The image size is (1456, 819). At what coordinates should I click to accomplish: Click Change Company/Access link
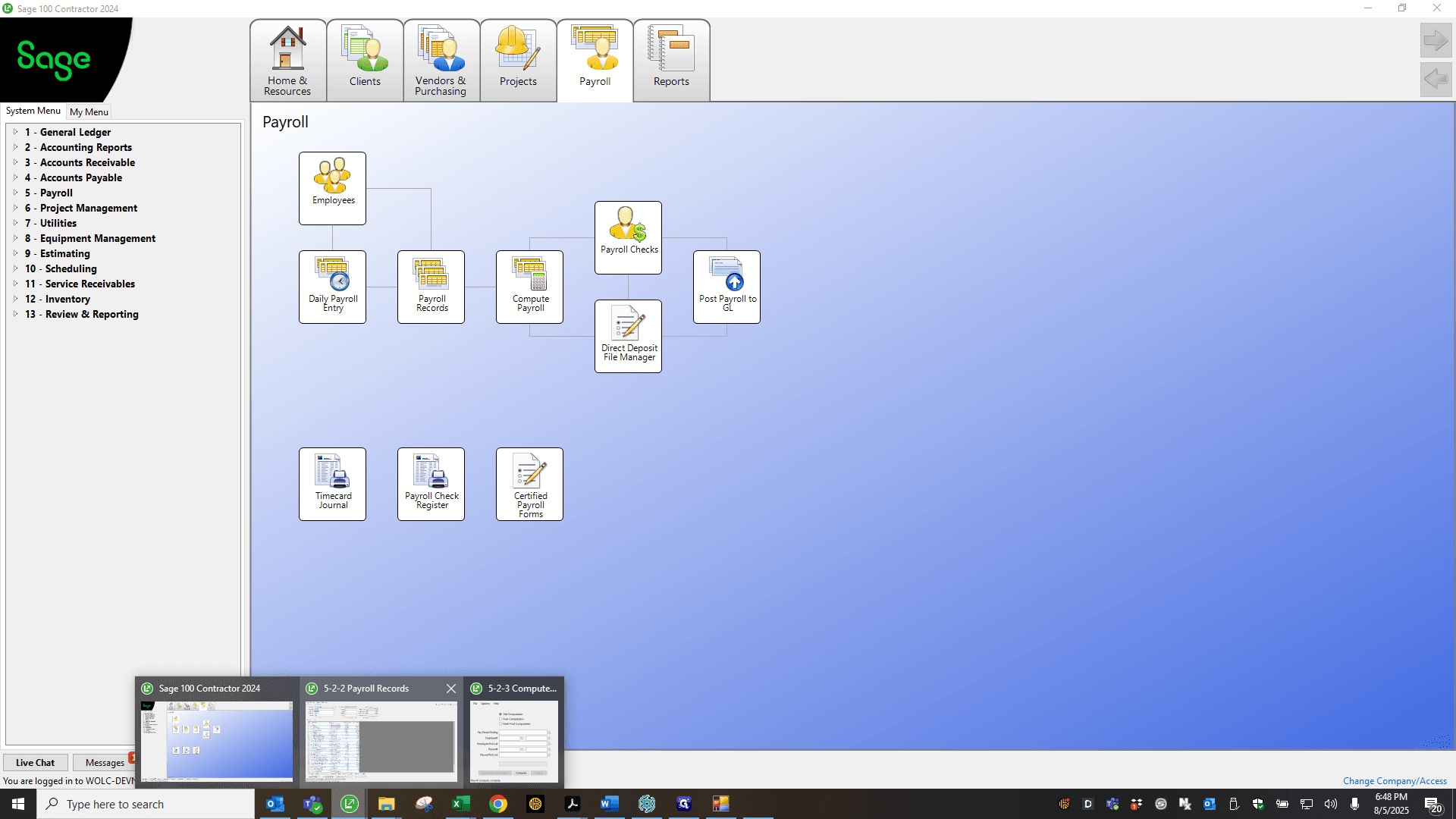click(x=1395, y=781)
